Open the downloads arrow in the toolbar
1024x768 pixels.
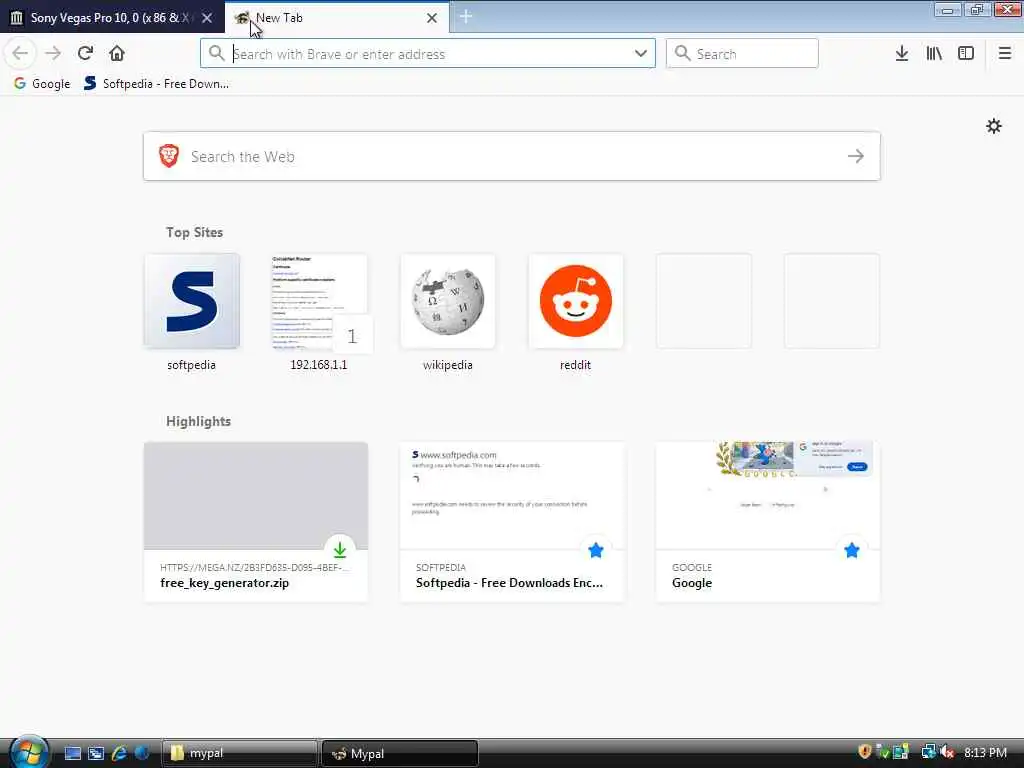click(902, 54)
